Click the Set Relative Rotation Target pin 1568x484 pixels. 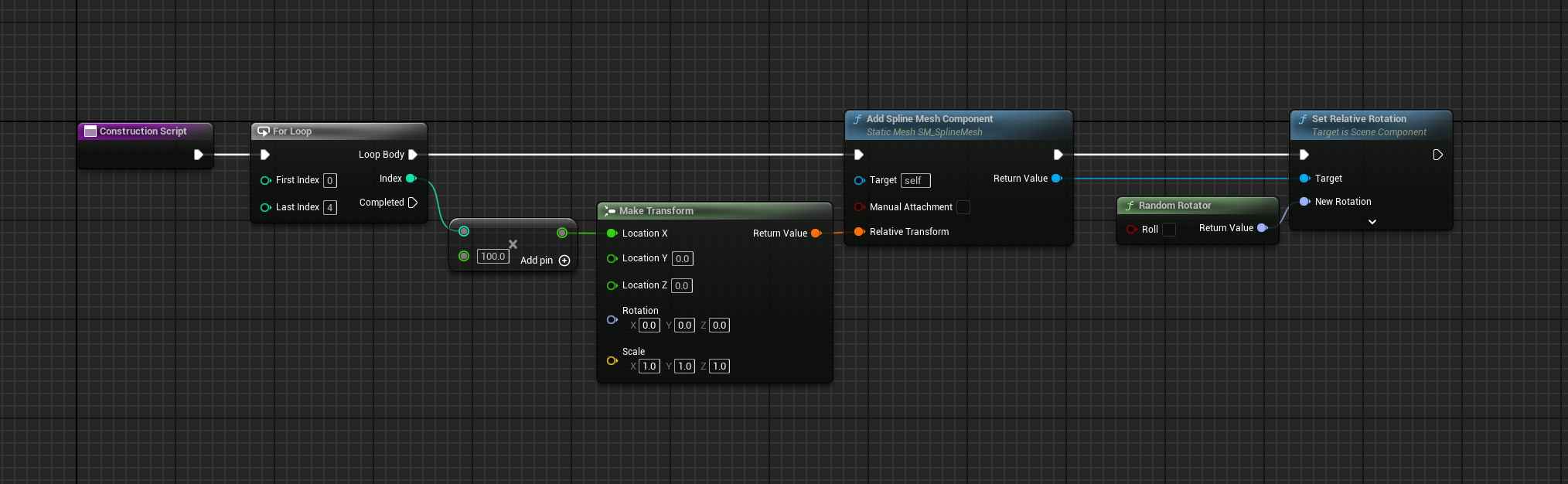point(1305,179)
